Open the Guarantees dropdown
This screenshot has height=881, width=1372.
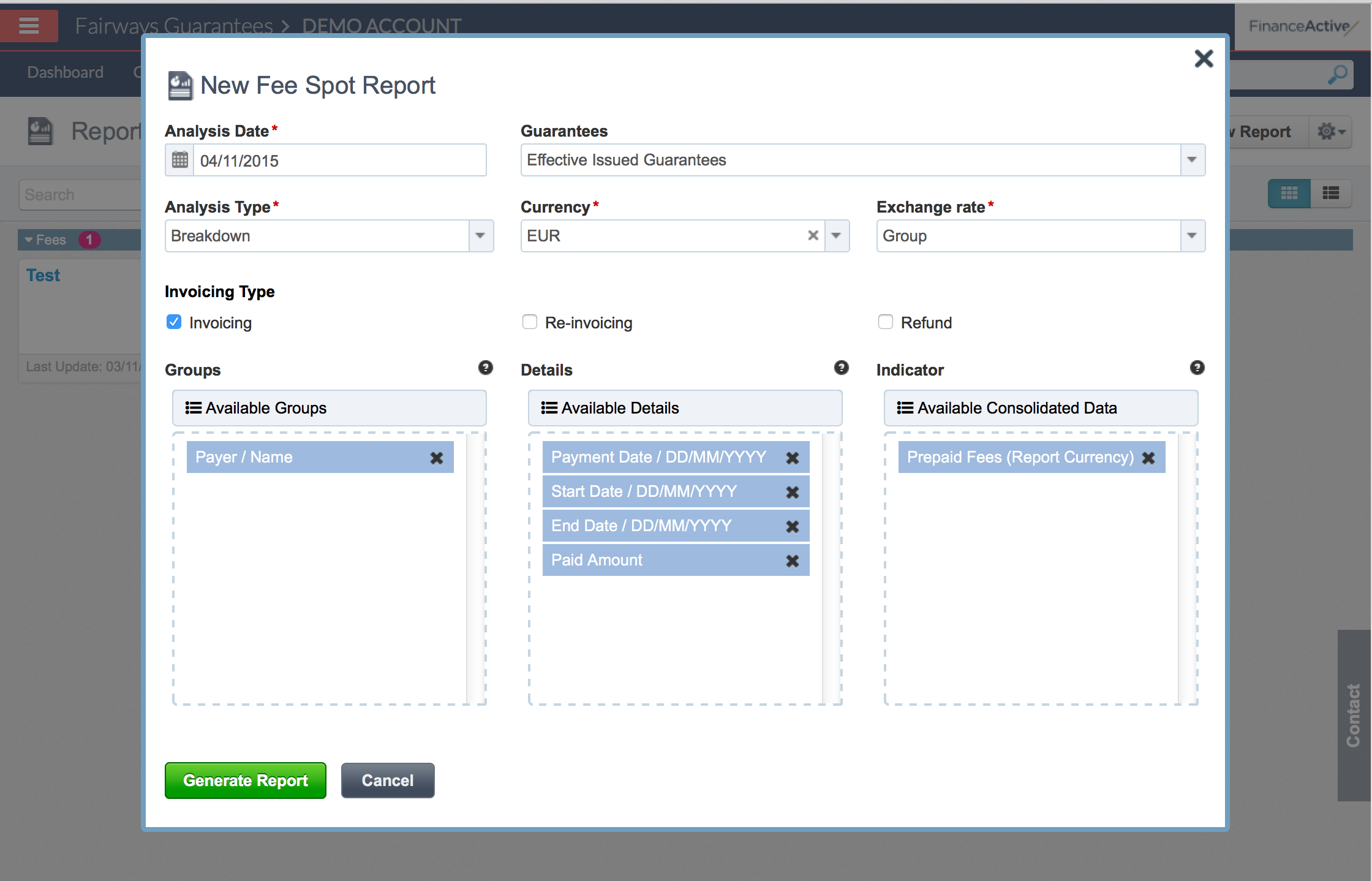tap(1192, 160)
